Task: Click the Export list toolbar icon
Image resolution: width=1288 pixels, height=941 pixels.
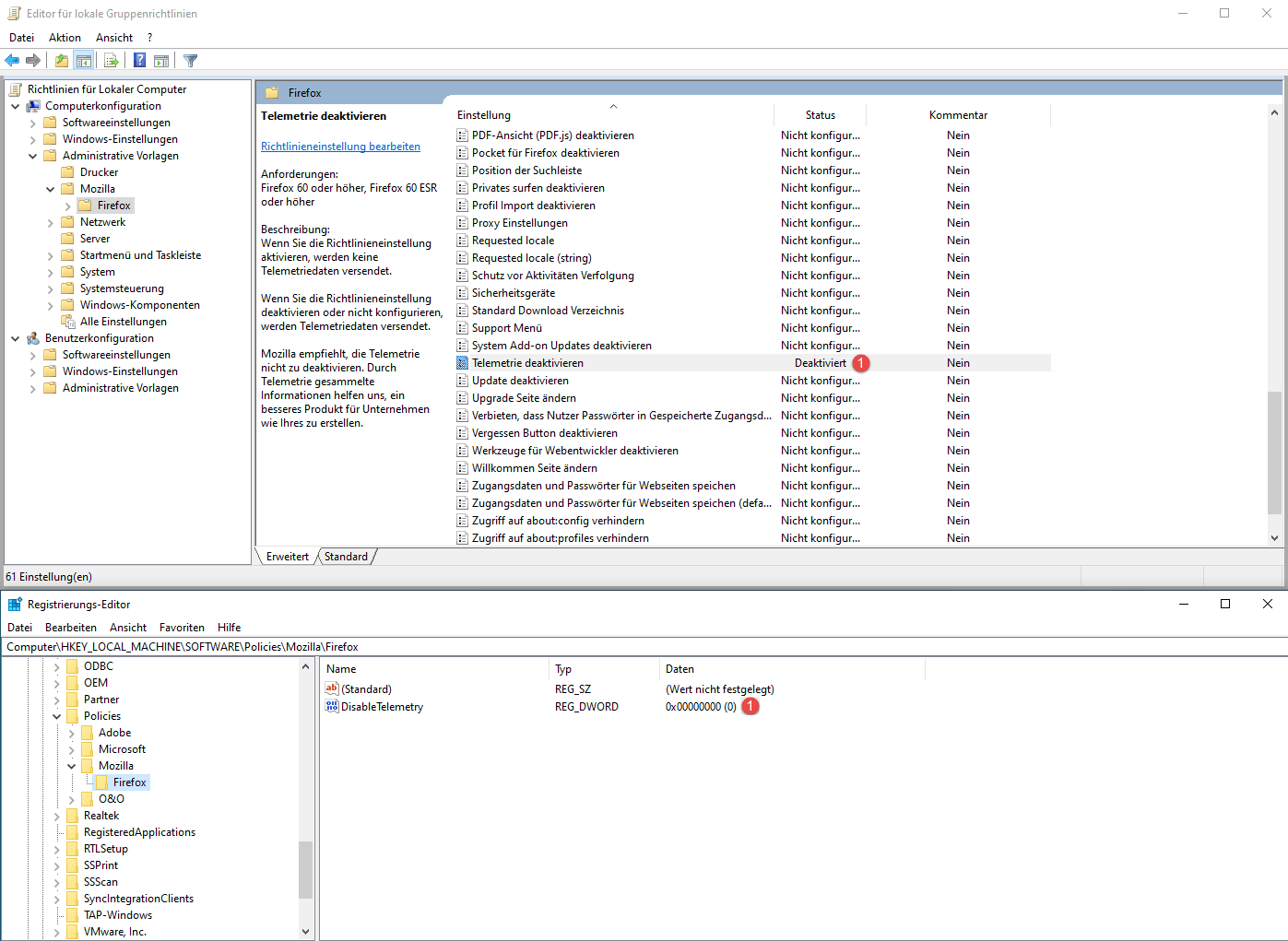Action: (112, 61)
